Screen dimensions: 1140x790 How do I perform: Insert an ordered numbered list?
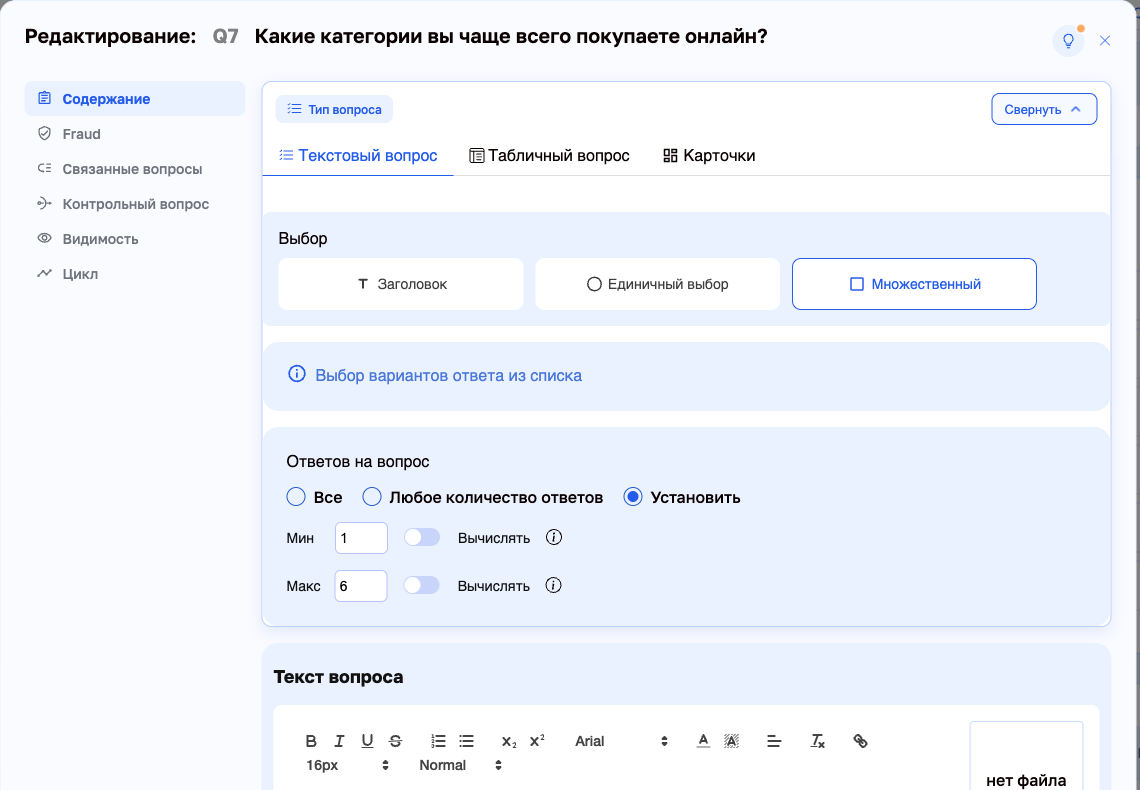[438, 741]
